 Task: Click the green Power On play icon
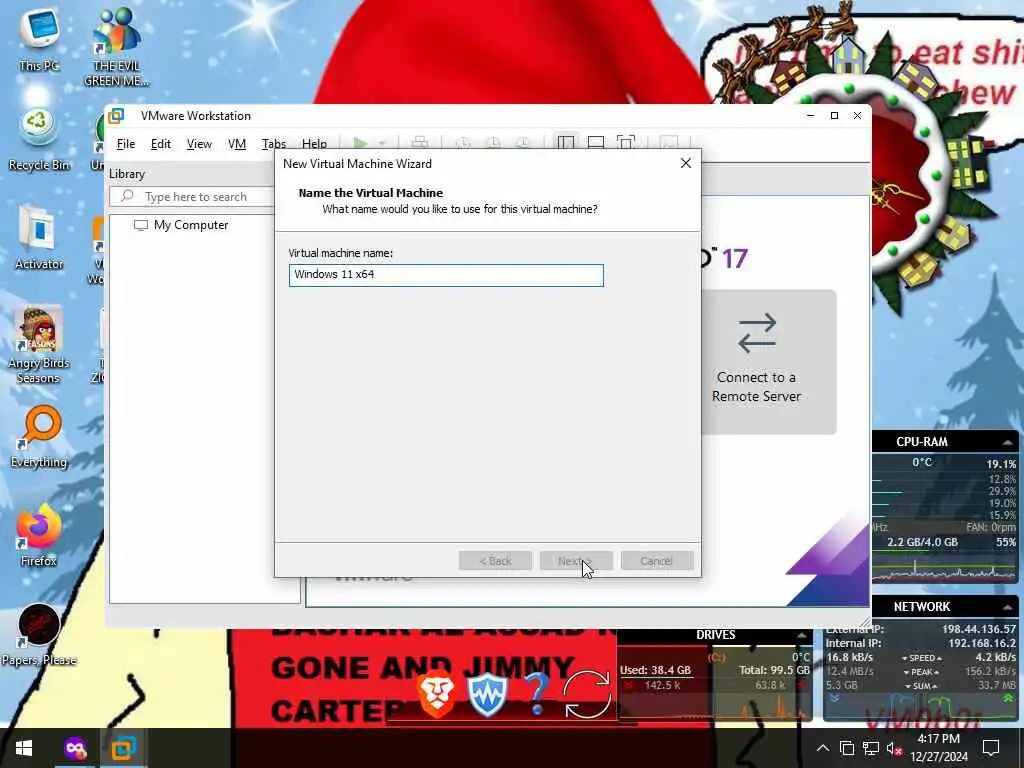click(x=360, y=142)
